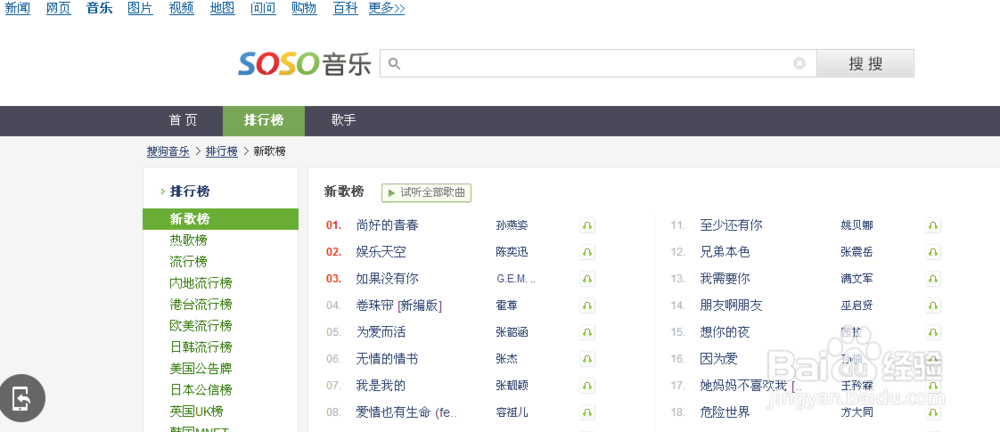Screen dimensions: 1000x432
Task: Click 排行榜 breadcrumb link
Action: (x=221, y=152)
